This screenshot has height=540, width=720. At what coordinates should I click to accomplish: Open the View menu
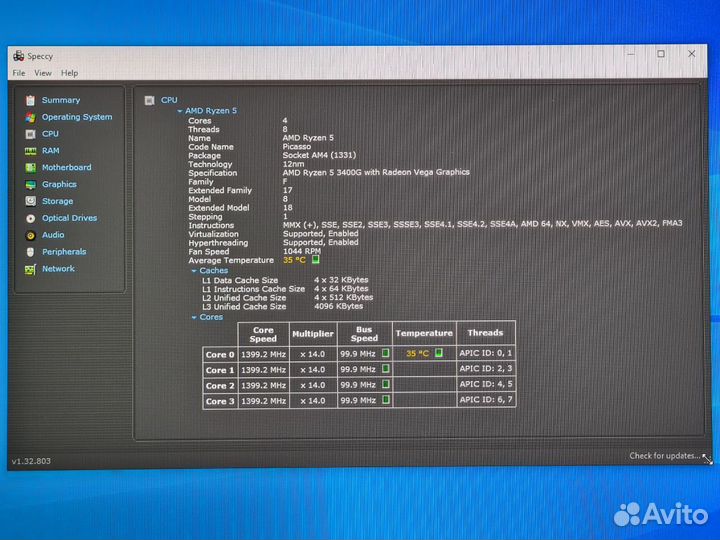[43, 73]
